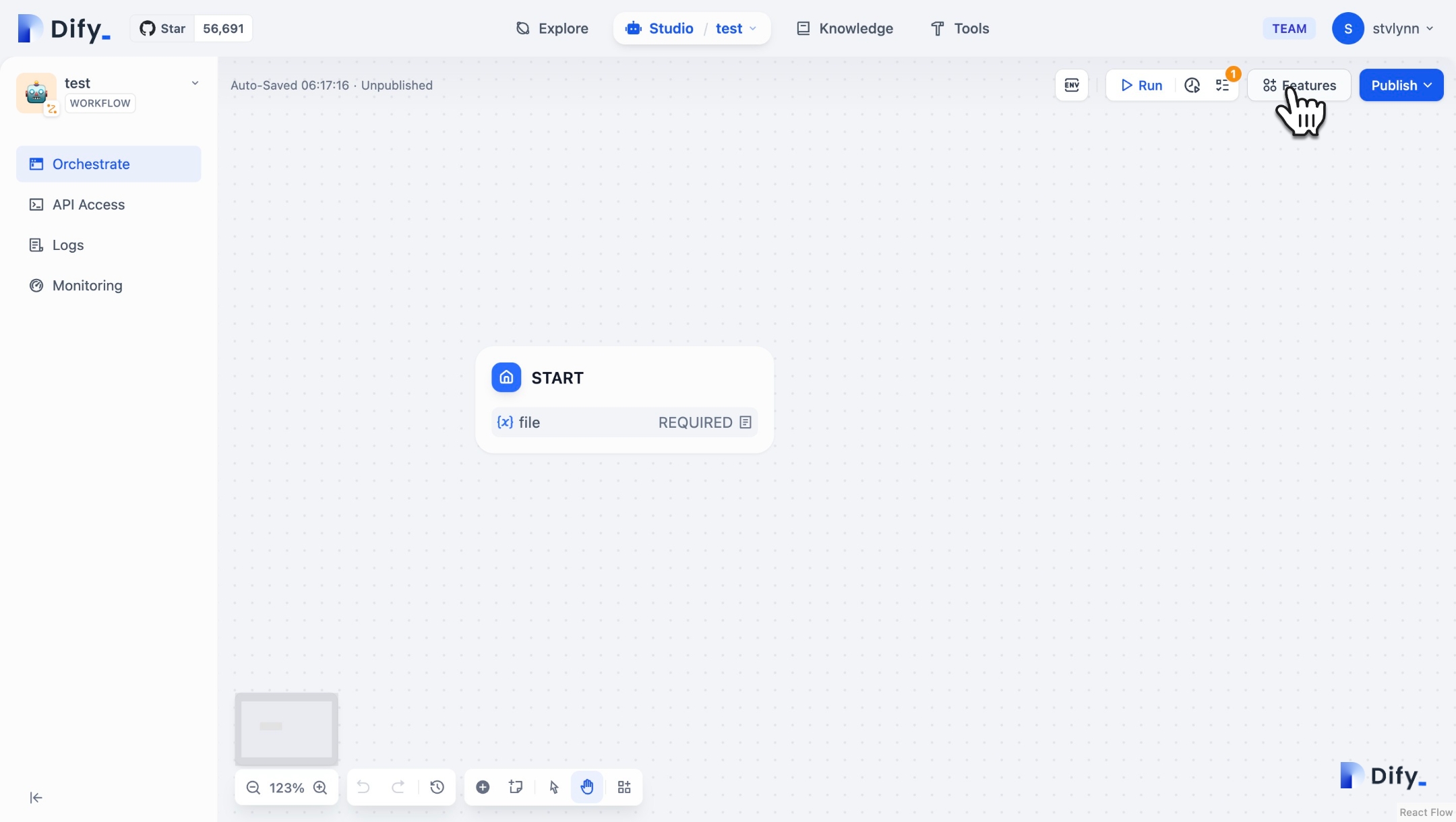Open the Features panel
The image size is (1456, 822).
tap(1299, 86)
